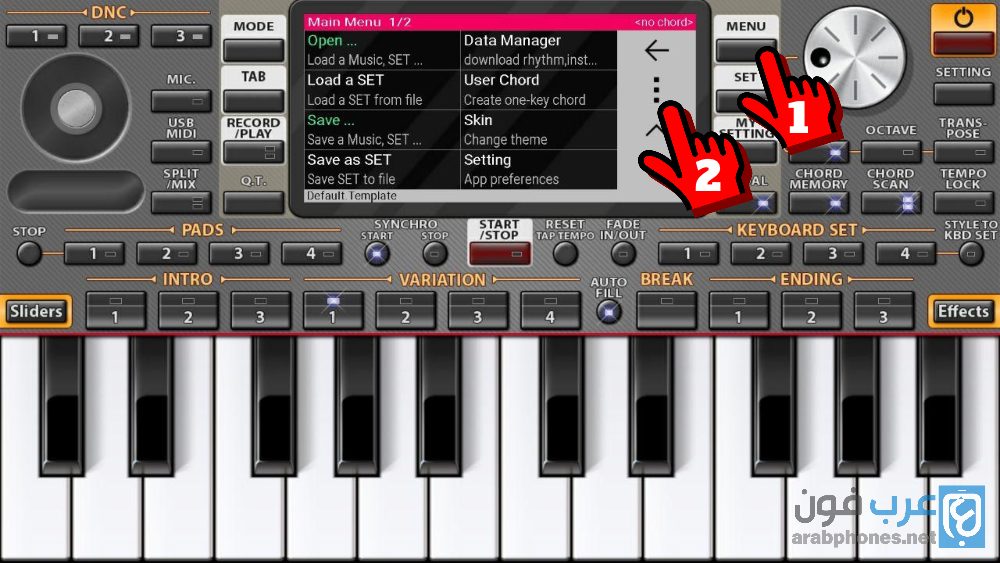
Task: Toggle the TRANSPOSE button
Action: point(963,152)
